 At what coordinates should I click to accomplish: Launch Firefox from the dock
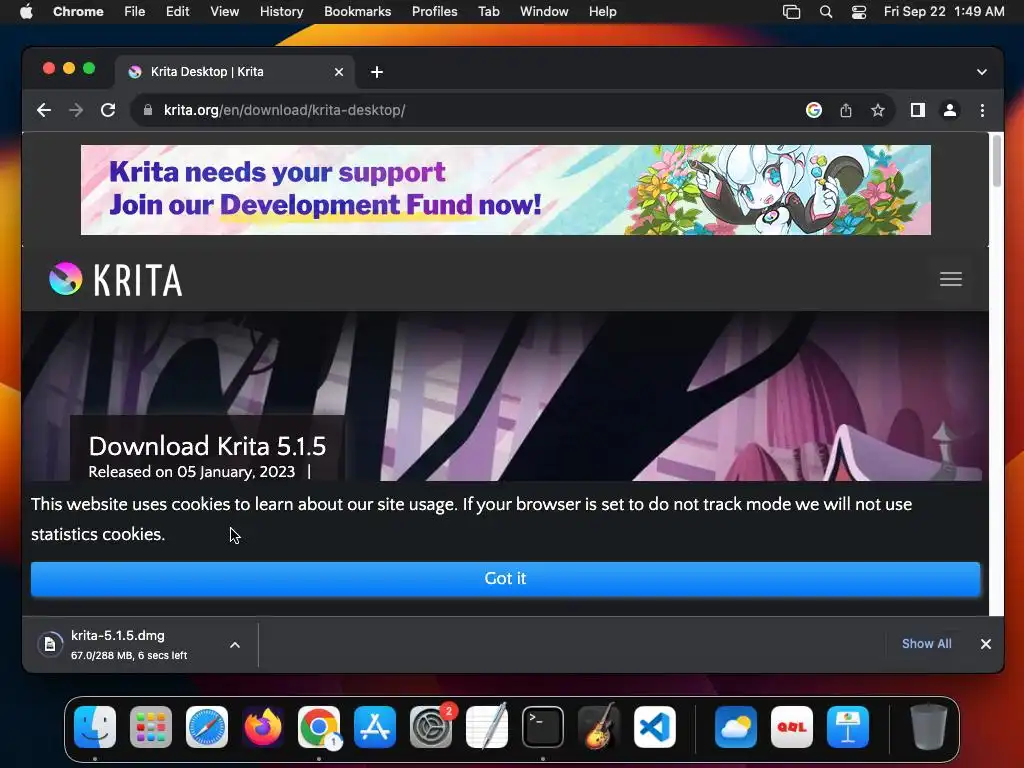click(x=263, y=727)
